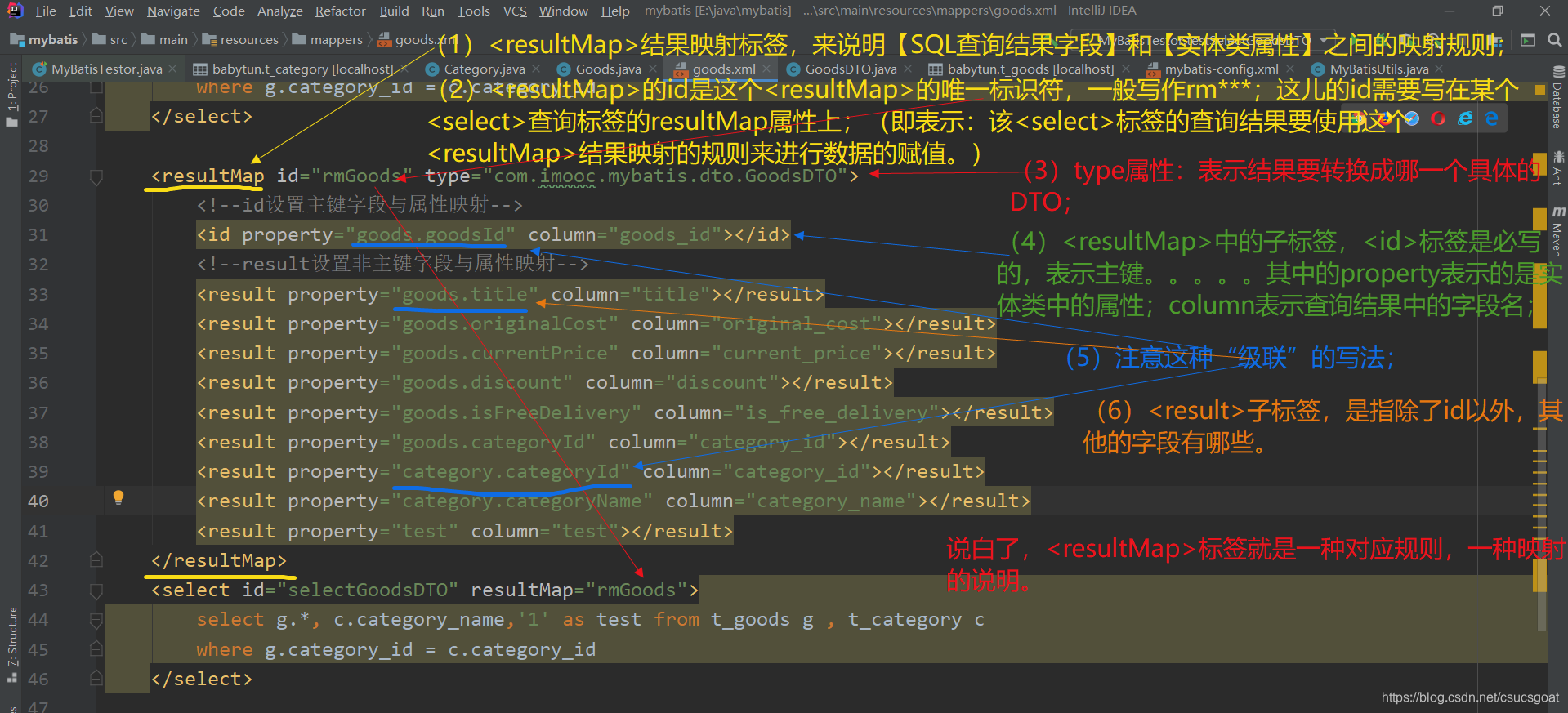Switch to the Goods.java tab
Screen dimensions: 1568x713
pos(608,69)
